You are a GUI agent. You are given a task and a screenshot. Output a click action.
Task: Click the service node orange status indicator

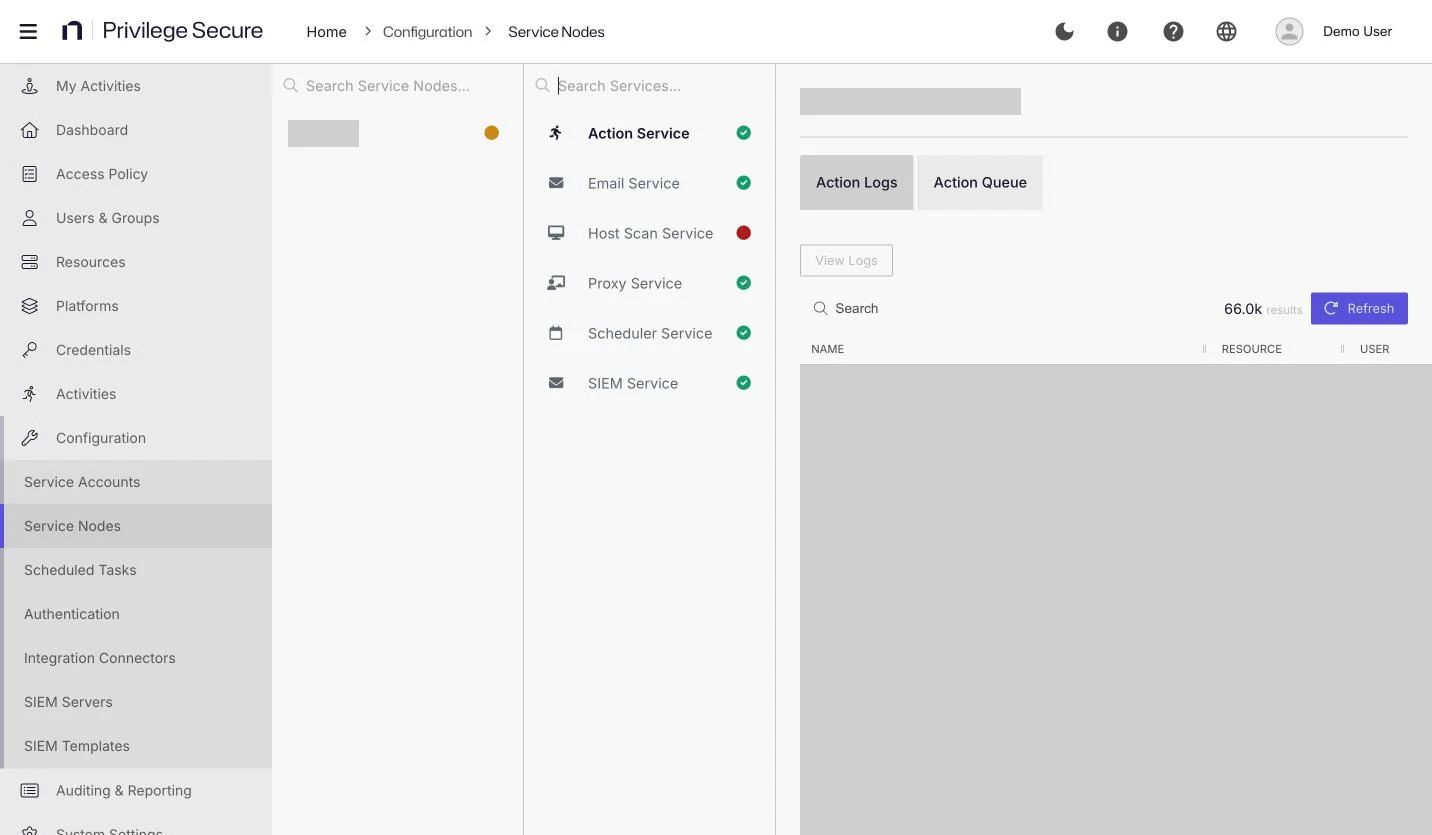pyautogui.click(x=491, y=133)
